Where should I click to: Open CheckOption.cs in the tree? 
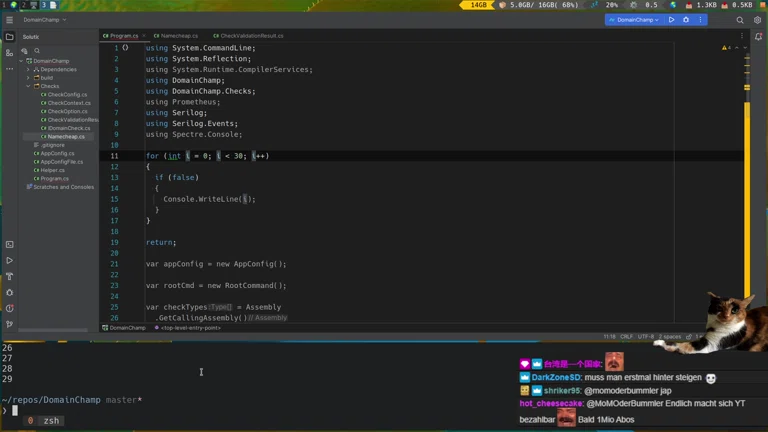(64, 111)
